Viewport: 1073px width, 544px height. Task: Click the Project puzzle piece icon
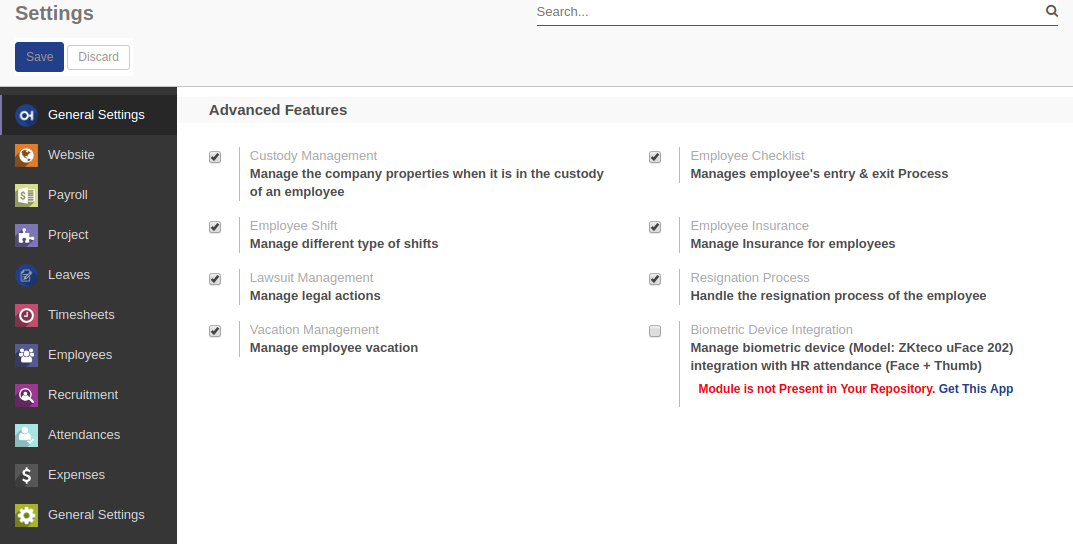[27, 235]
